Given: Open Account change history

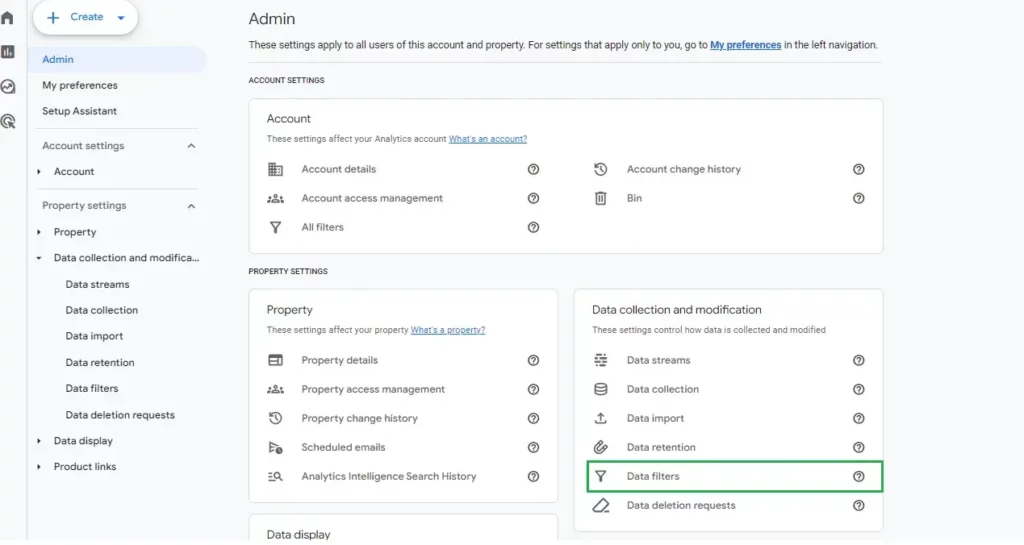Looking at the screenshot, I should [684, 169].
